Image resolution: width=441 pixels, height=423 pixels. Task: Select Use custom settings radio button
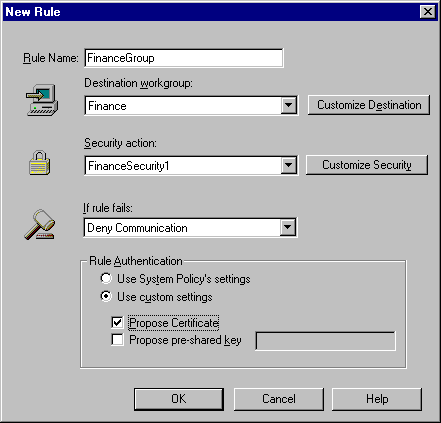[x=106, y=296]
